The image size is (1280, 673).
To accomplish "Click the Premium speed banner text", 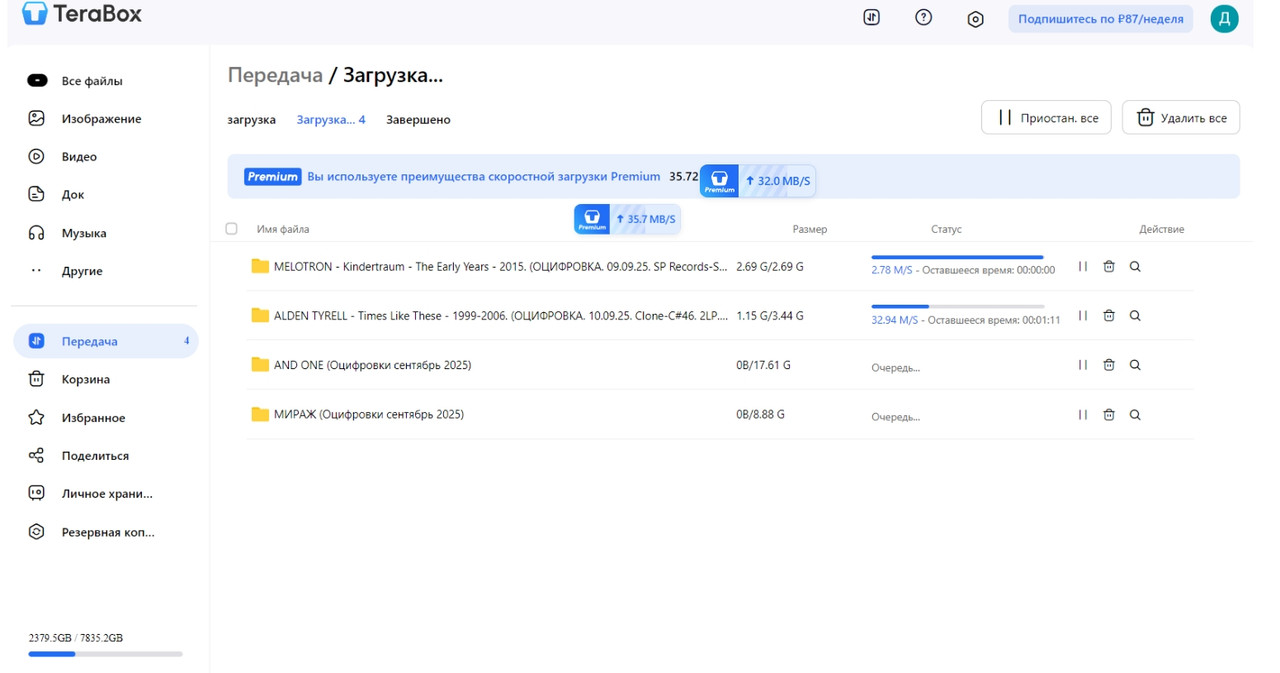I will point(484,177).
